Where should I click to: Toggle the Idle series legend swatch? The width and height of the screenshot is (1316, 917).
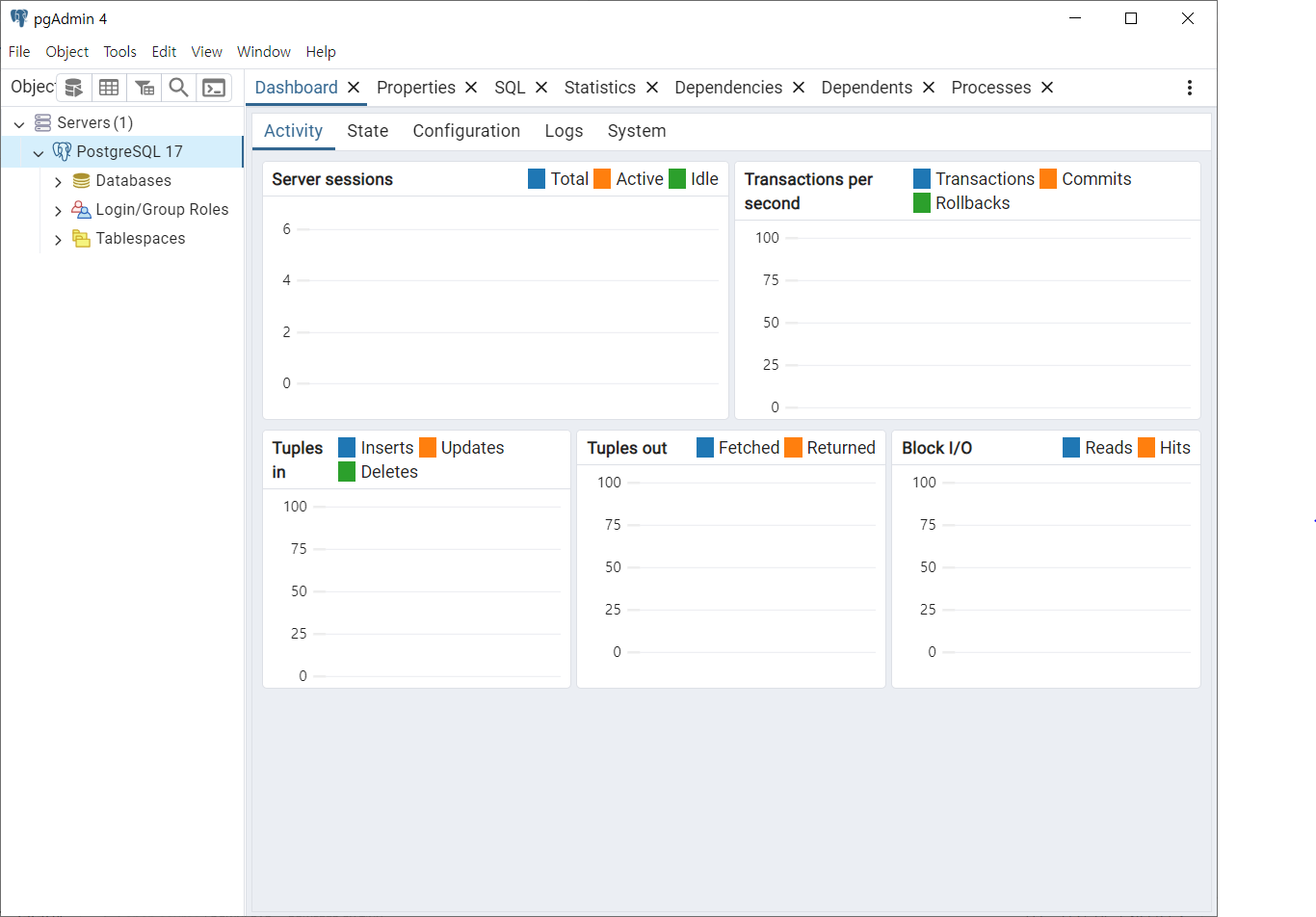677,179
